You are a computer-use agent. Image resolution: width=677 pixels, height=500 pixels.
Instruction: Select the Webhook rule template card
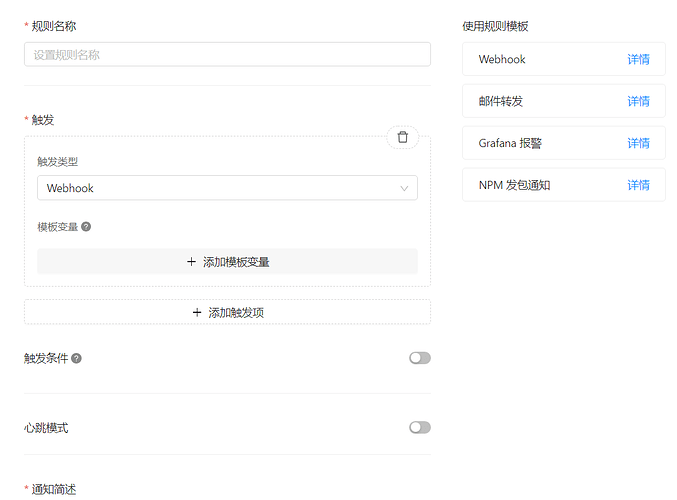pyautogui.click(x=563, y=59)
